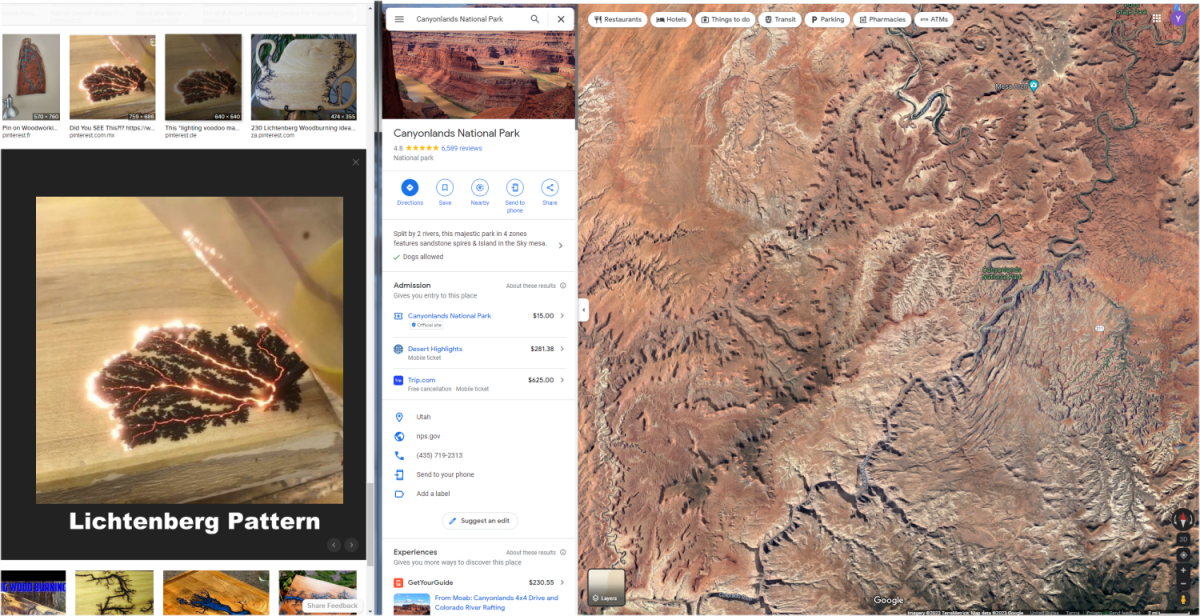Select the Parking category chip
1200x616 pixels.
coord(827,19)
